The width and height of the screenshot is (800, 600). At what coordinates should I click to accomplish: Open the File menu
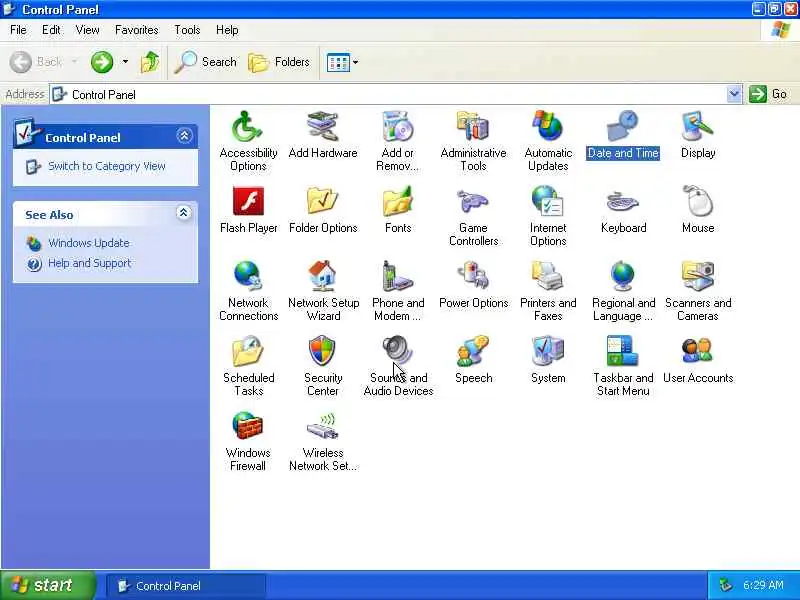click(18, 30)
